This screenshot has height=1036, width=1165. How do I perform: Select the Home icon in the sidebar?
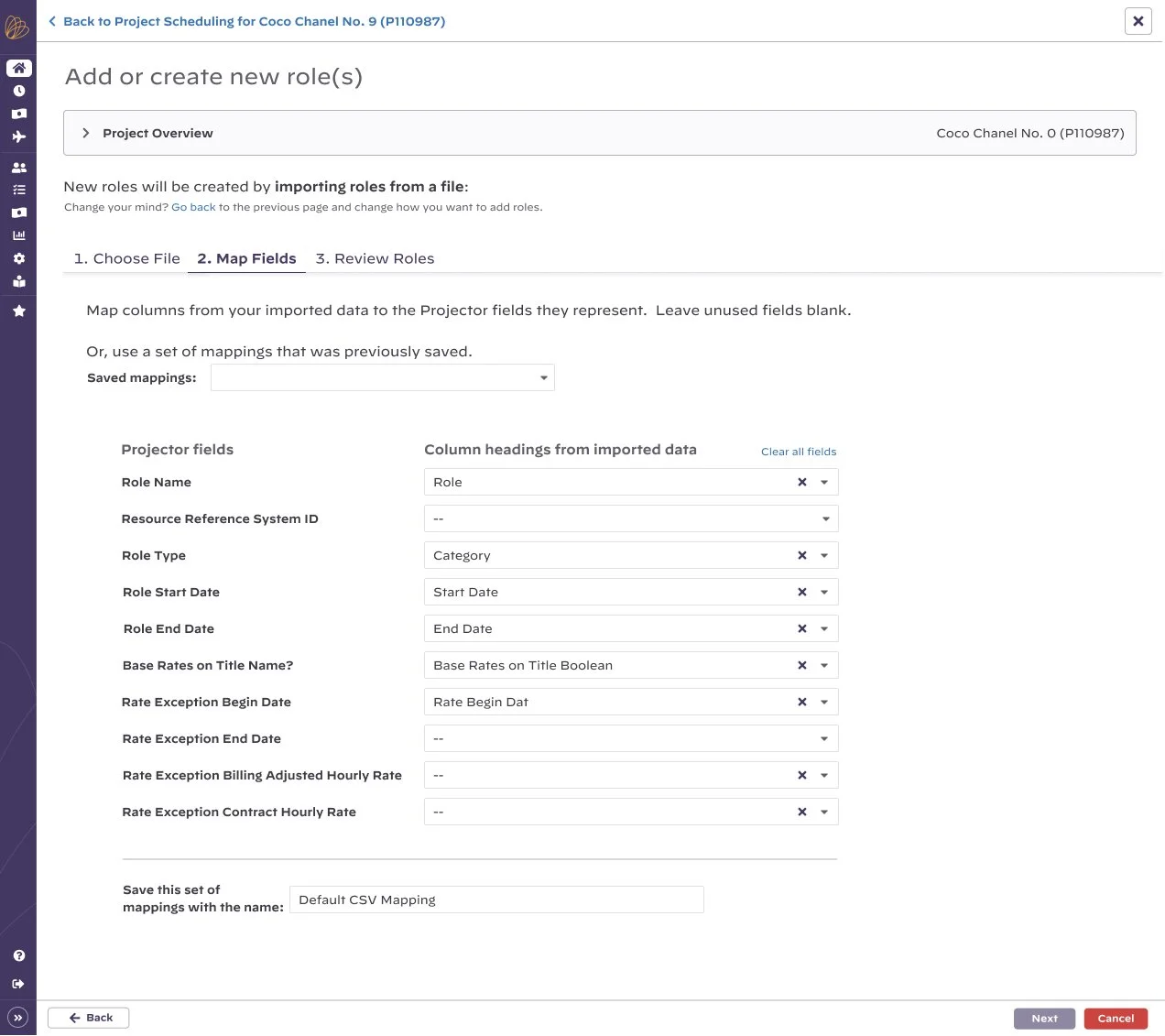[x=18, y=68]
